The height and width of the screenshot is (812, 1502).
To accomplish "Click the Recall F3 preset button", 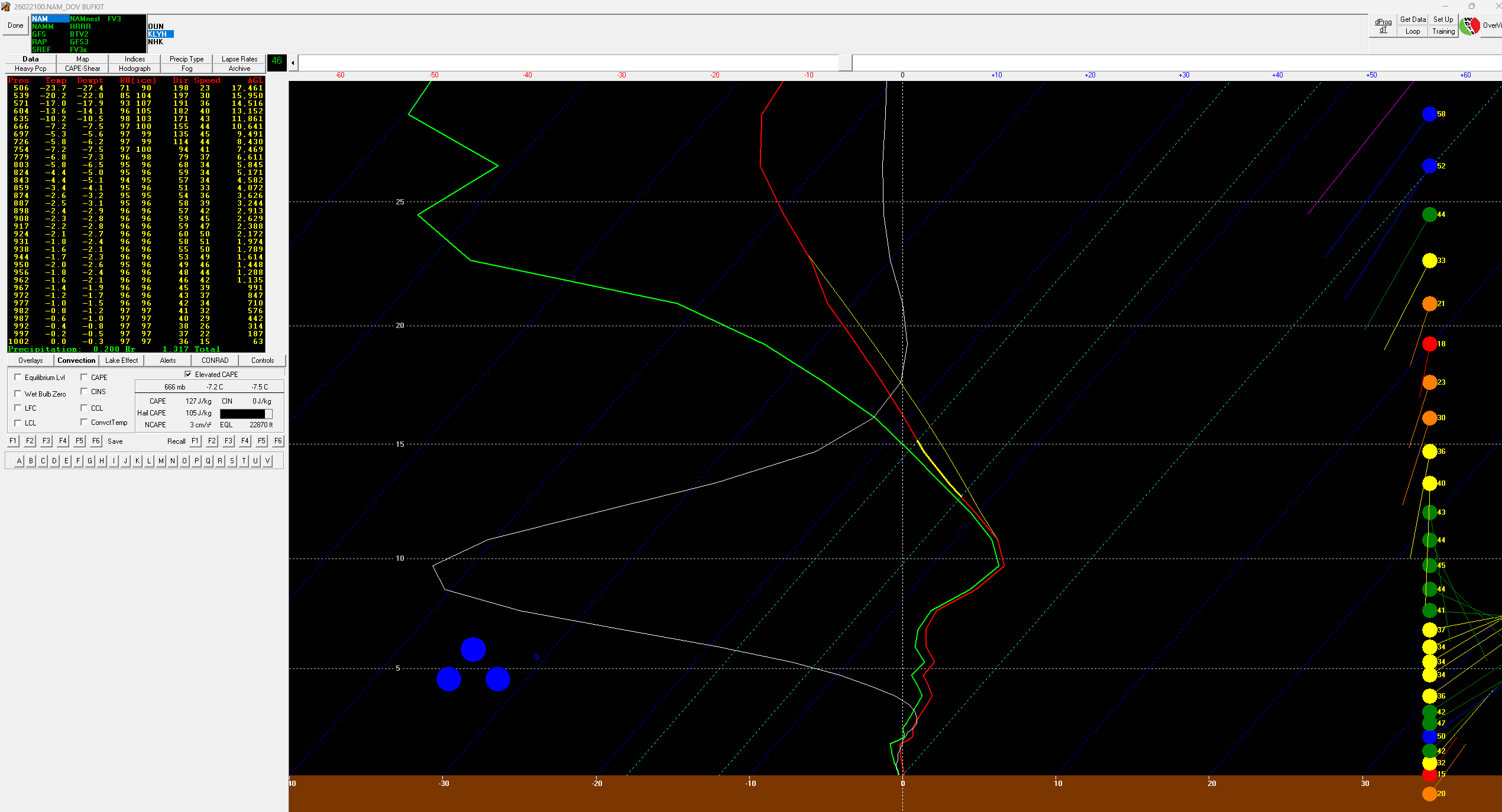I will [228, 441].
